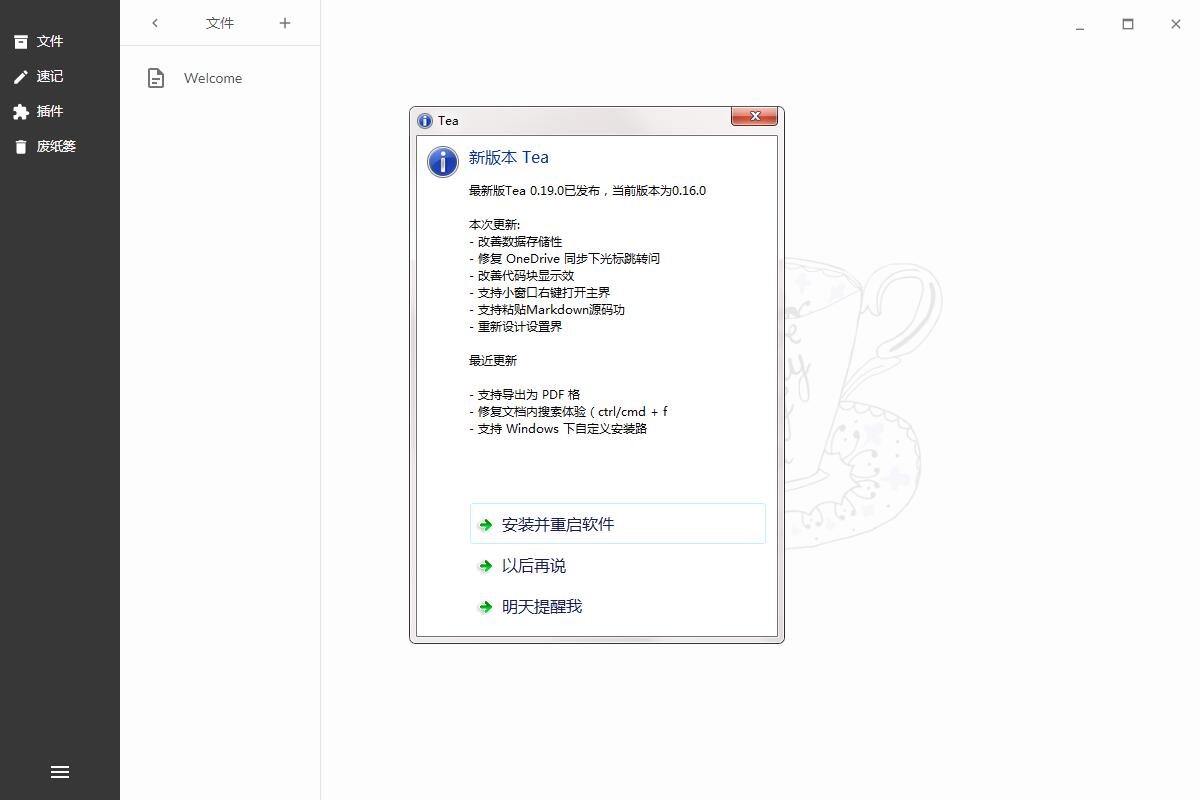
Task: Go back using the chevron in the 文件 panel header
Action: pyautogui.click(x=155, y=23)
